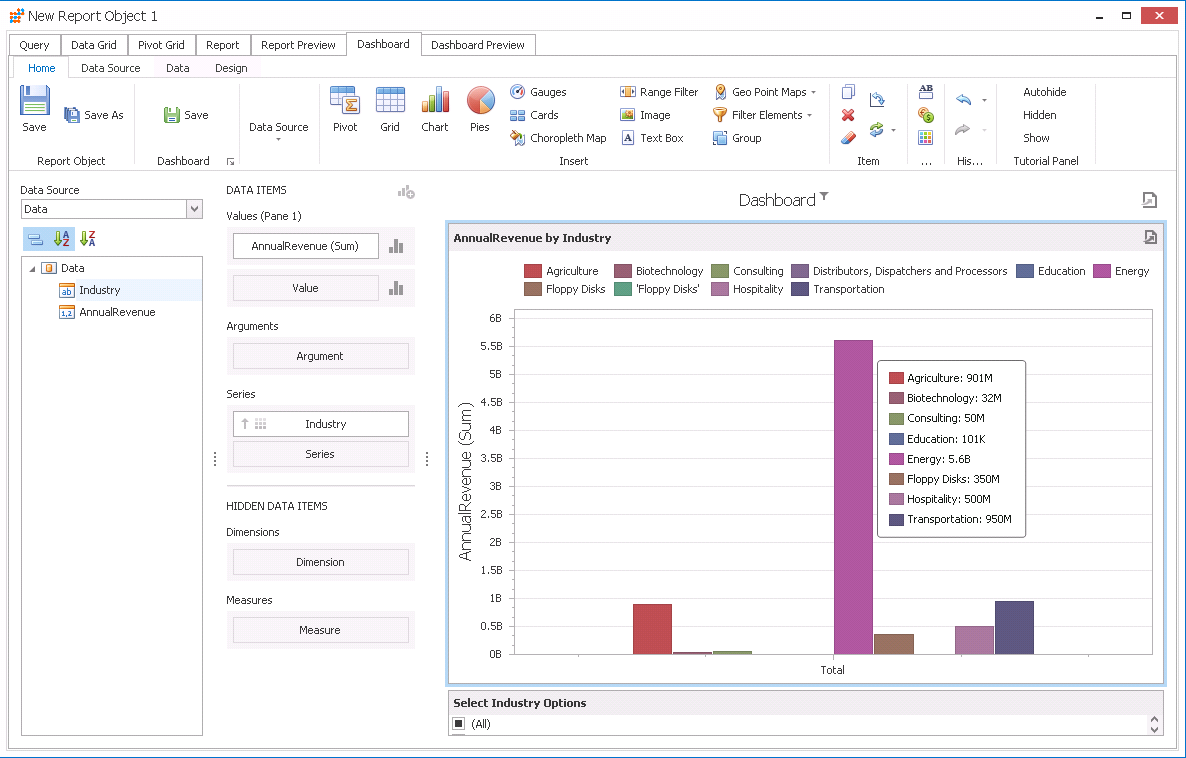Toggle grouped fields view button

35,239
